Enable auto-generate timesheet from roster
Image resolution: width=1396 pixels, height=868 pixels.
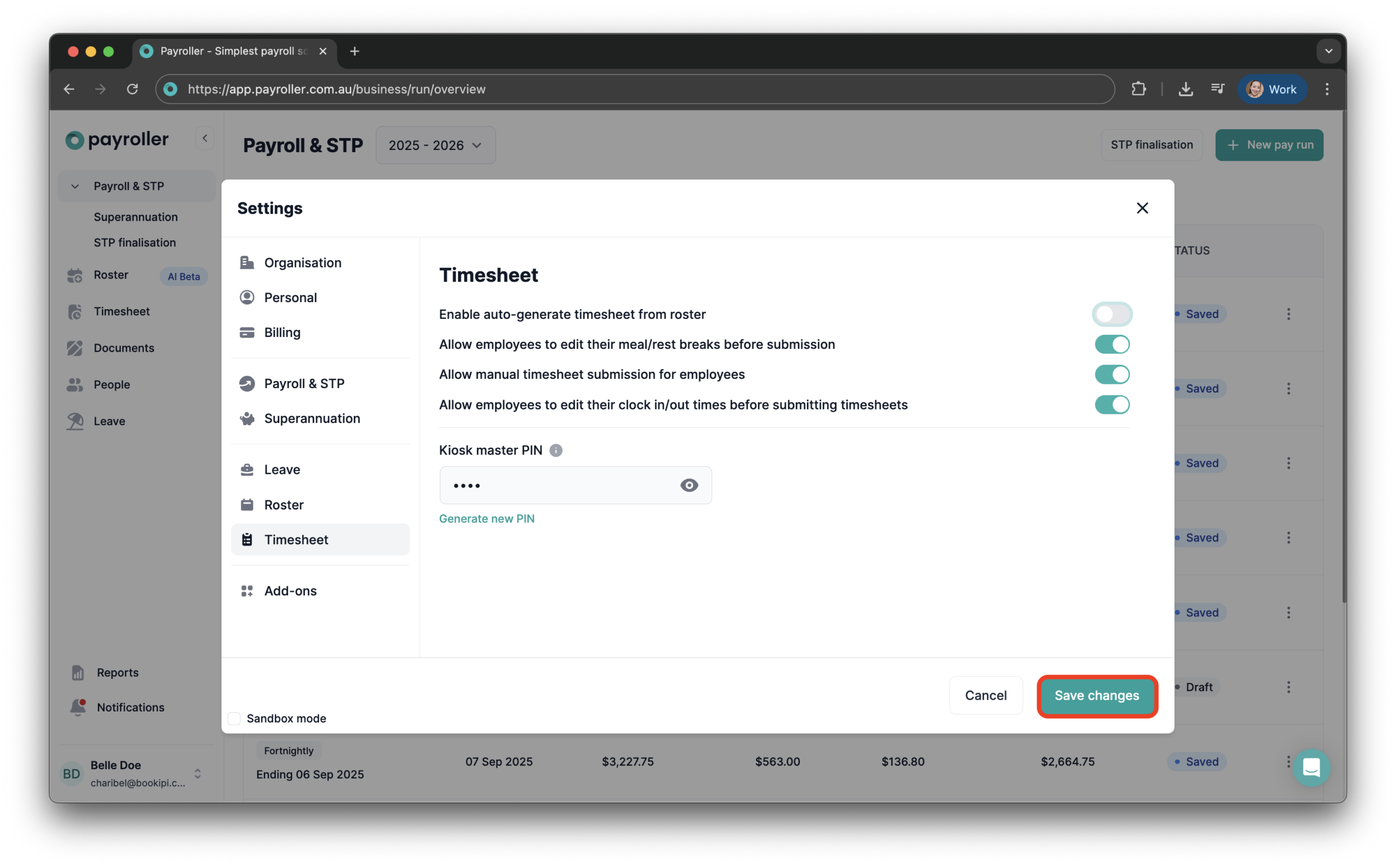[1112, 314]
